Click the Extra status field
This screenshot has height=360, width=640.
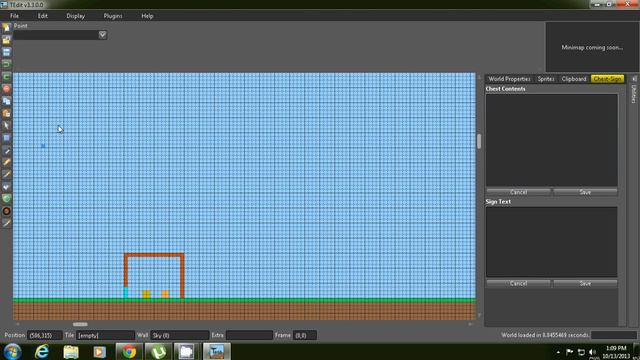pyautogui.click(x=249, y=335)
